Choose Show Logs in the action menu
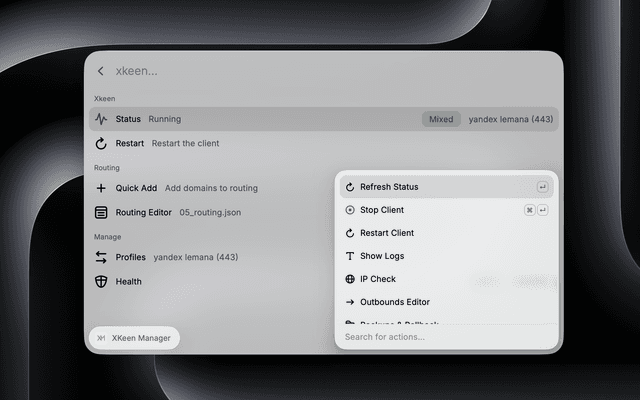 [447, 256]
